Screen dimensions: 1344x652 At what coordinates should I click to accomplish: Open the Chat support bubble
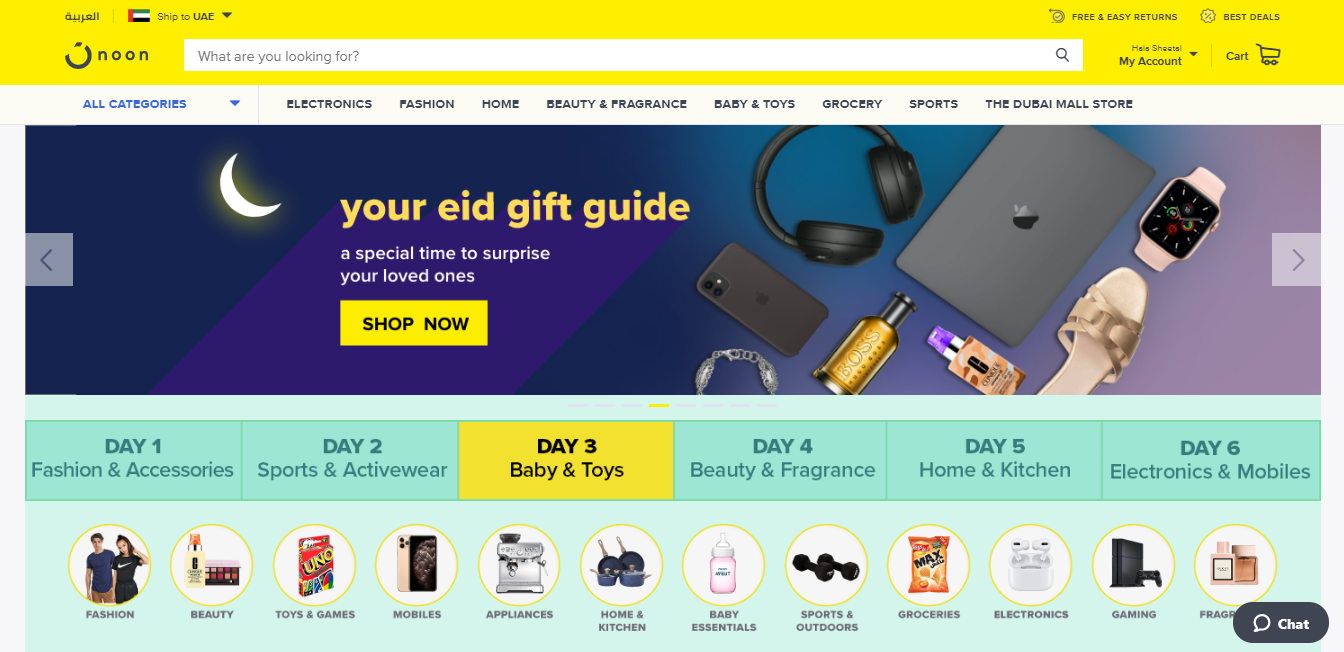[x=1281, y=623]
